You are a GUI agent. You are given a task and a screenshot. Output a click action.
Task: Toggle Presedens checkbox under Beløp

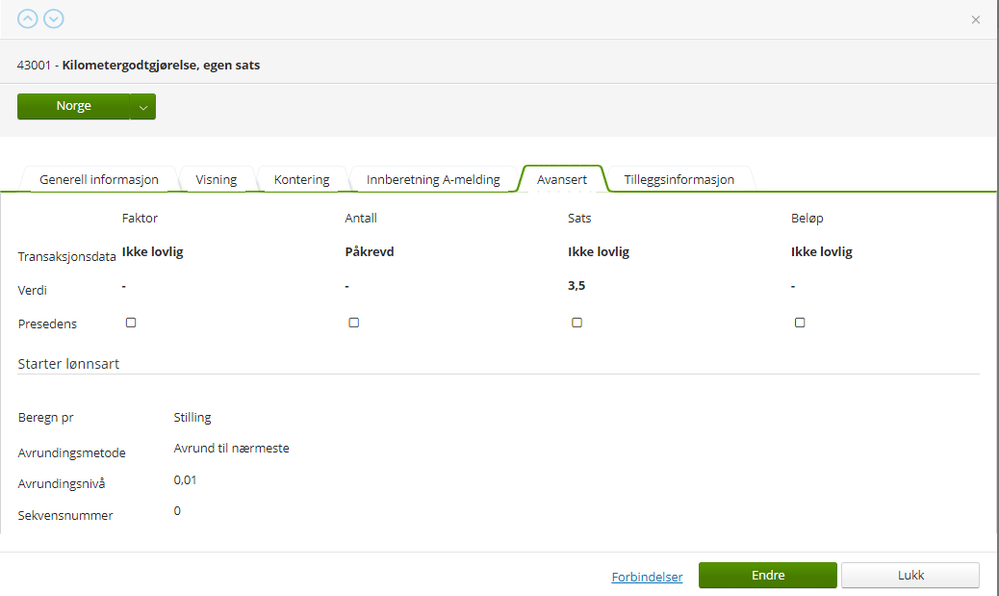tap(800, 323)
